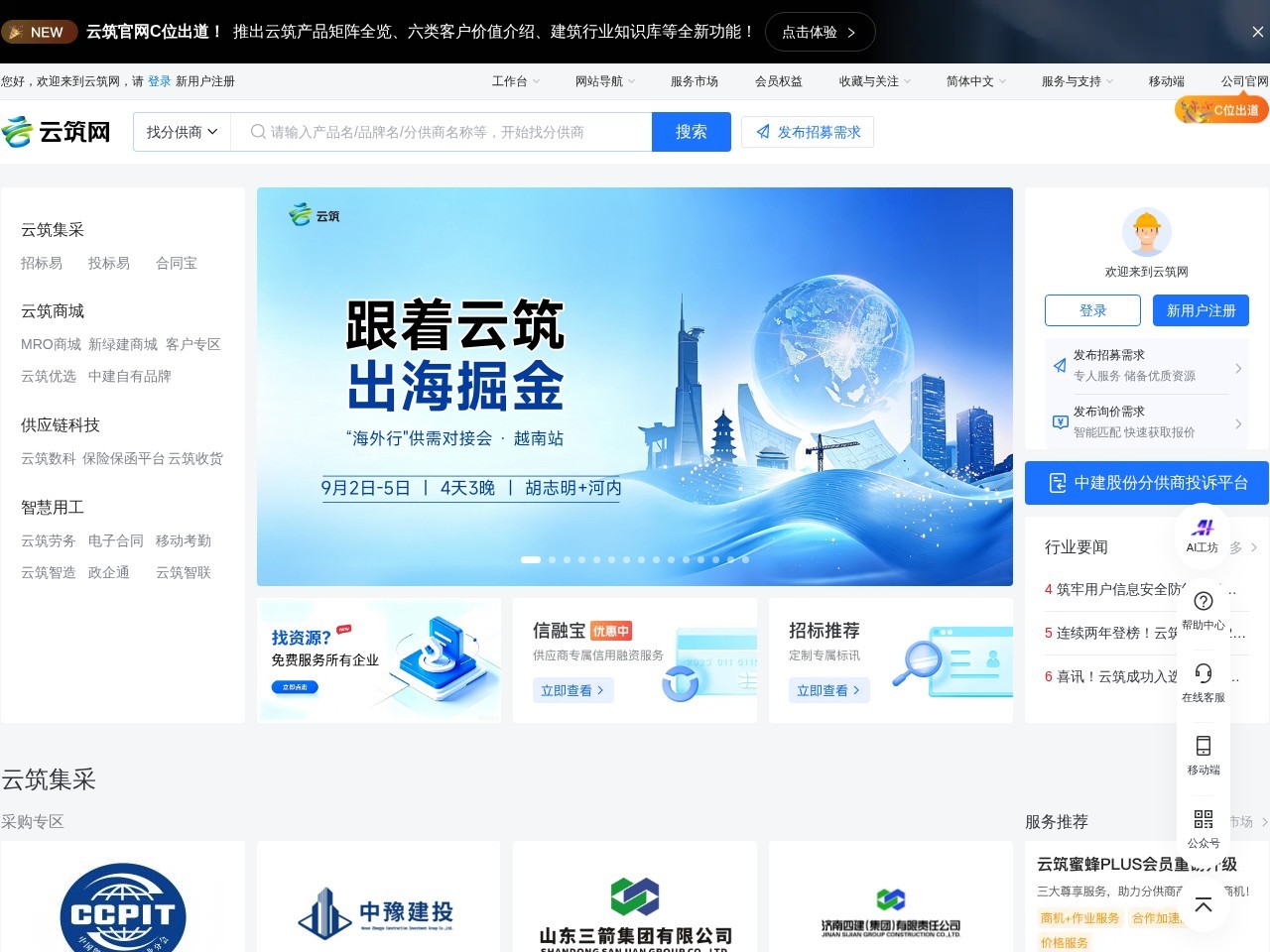This screenshot has height=952, width=1270.
Task: Open the 服务市场 menu item
Action: tap(695, 81)
